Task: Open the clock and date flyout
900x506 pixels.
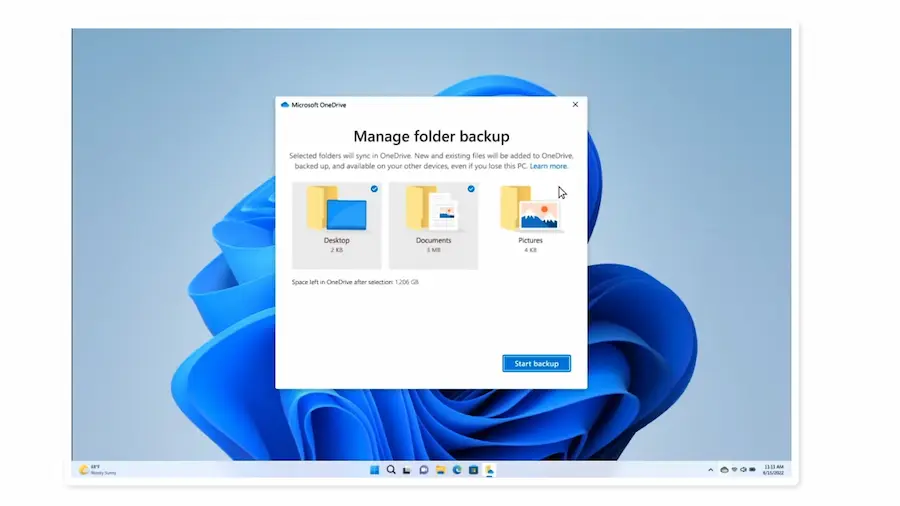Action: click(773, 470)
